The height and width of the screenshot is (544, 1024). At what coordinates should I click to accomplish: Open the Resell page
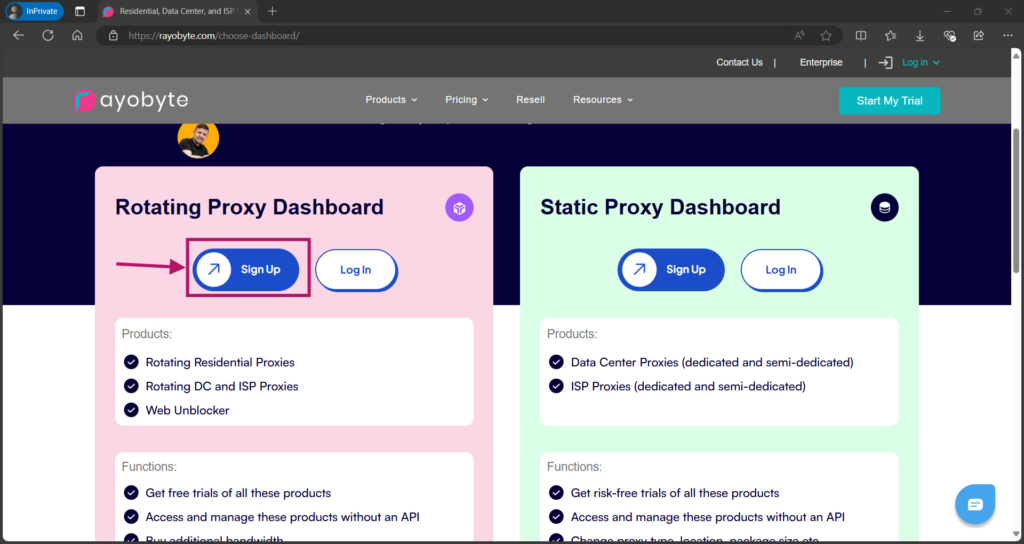[530, 100]
